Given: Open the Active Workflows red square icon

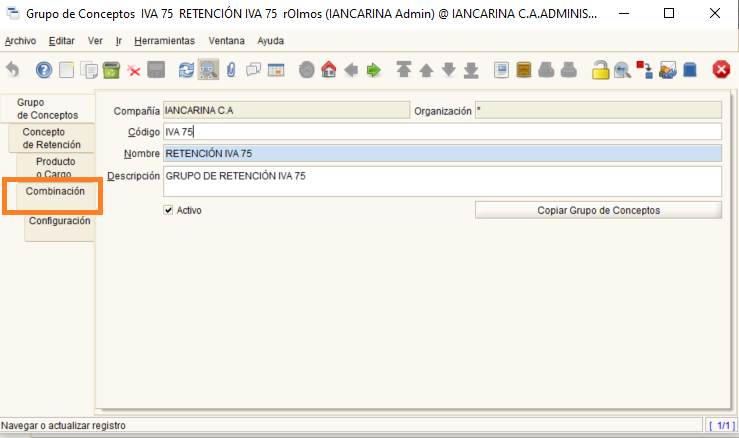Looking at the screenshot, I should pyautogui.click(x=644, y=70).
